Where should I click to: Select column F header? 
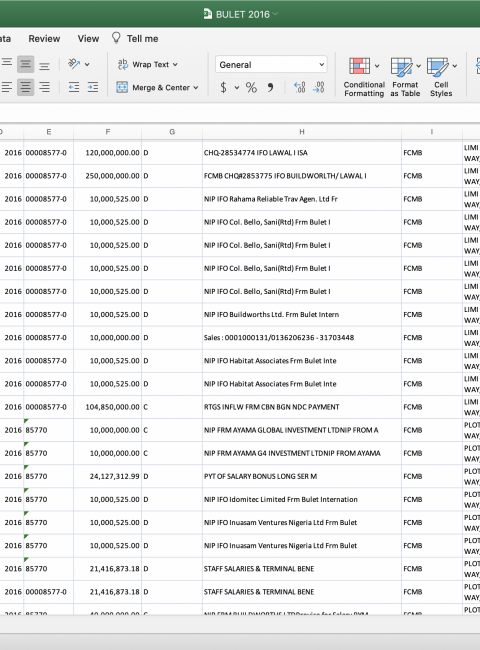tap(107, 132)
